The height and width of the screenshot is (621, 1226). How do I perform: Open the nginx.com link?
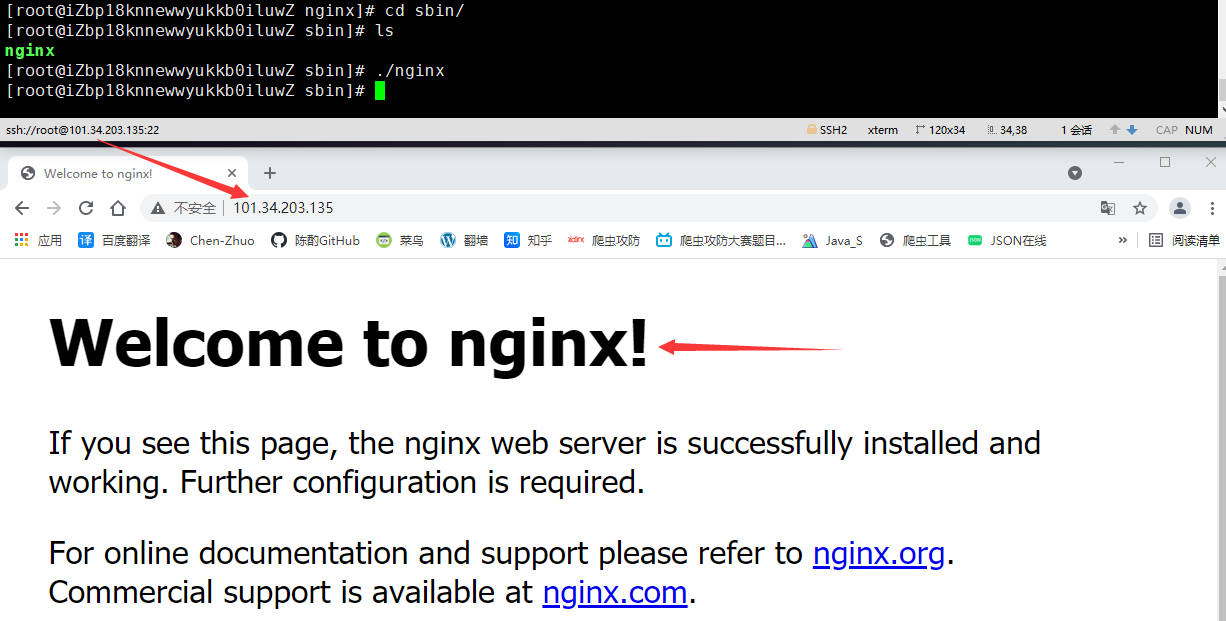tap(614, 592)
